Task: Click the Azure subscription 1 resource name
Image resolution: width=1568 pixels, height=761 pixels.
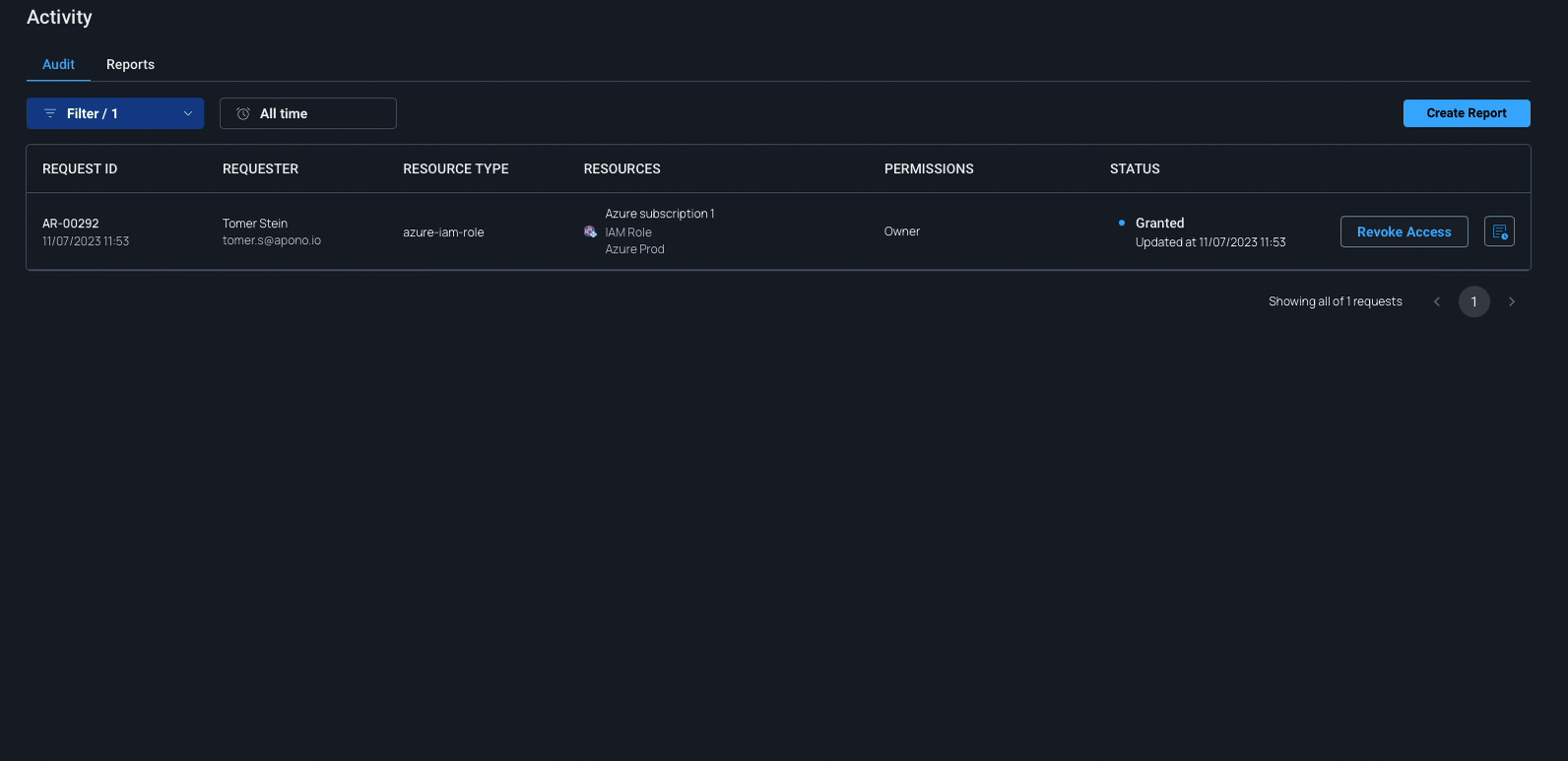Action: point(659,214)
